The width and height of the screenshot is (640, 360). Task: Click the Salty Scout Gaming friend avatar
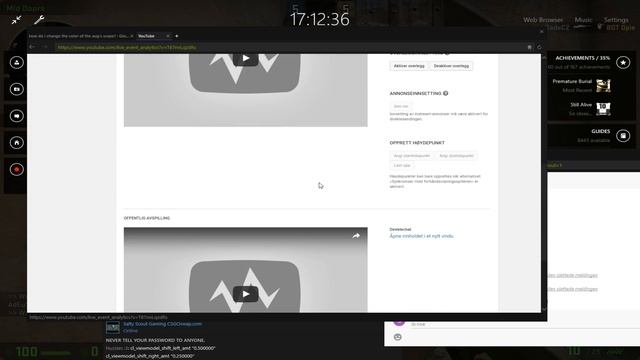point(113,327)
